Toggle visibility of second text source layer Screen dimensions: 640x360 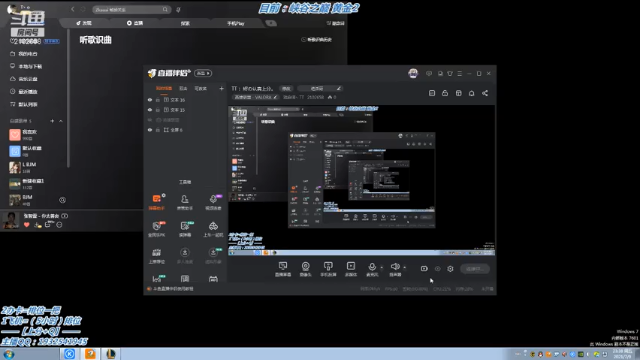(x=150, y=110)
